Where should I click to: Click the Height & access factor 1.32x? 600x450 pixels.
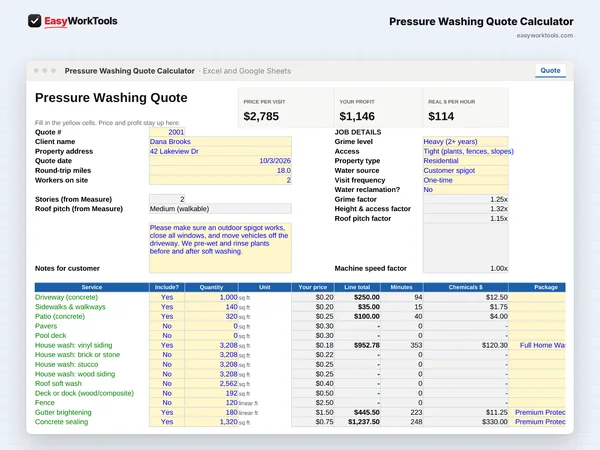point(466,209)
